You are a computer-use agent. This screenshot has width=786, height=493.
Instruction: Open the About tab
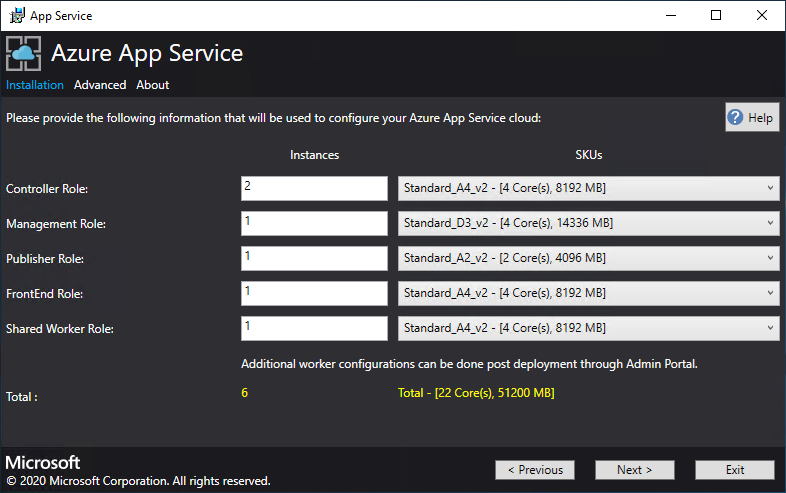153,85
